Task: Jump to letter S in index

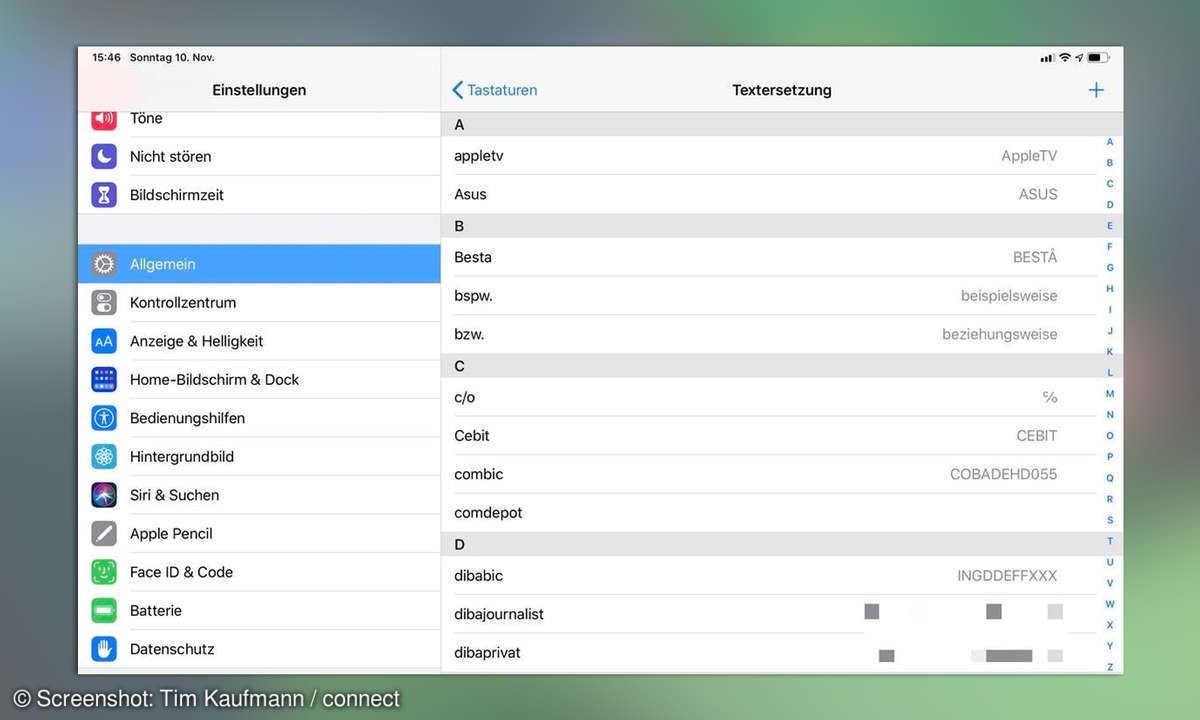Action: pyautogui.click(x=1110, y=520)
